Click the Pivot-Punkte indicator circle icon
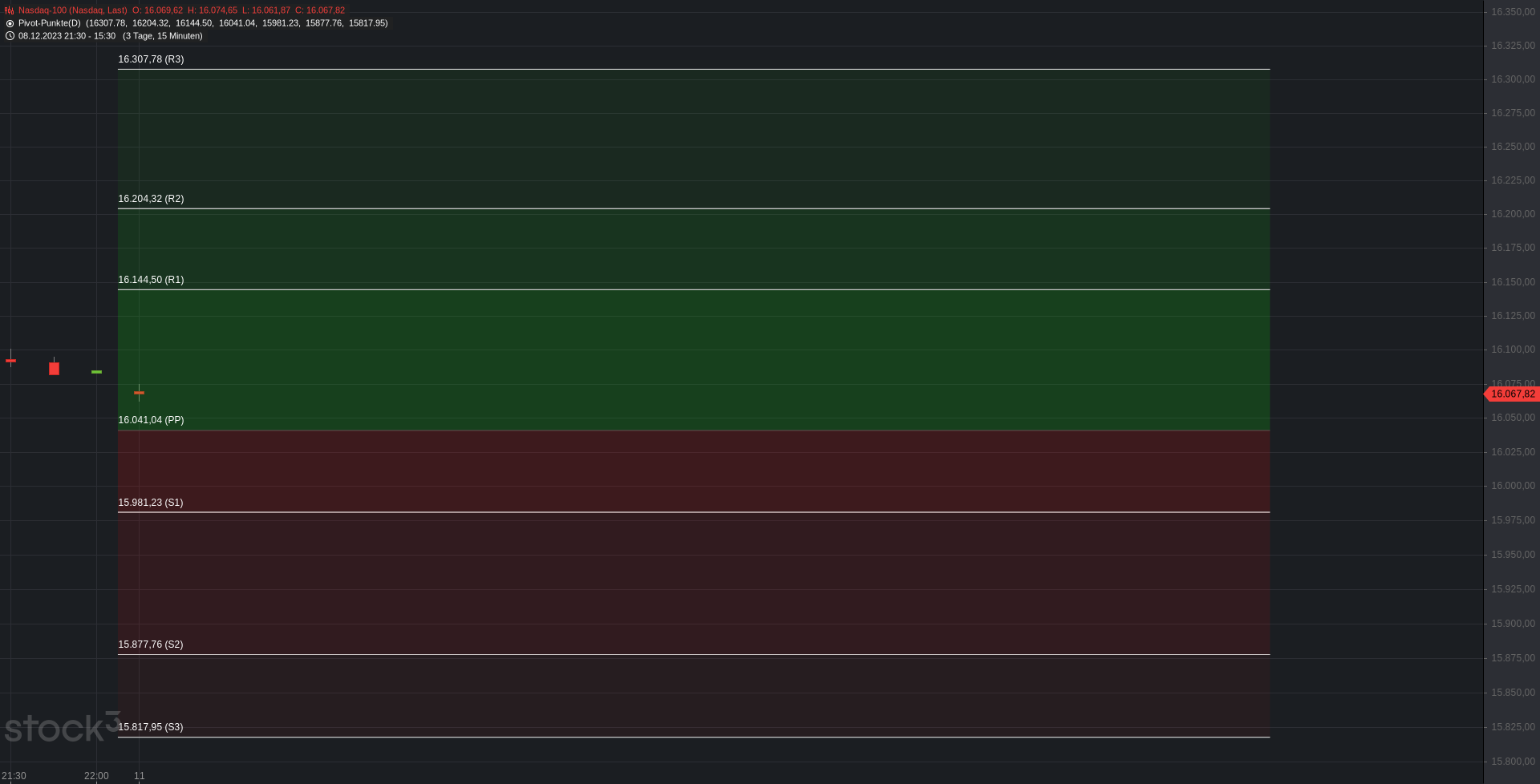 coord(10,23)
